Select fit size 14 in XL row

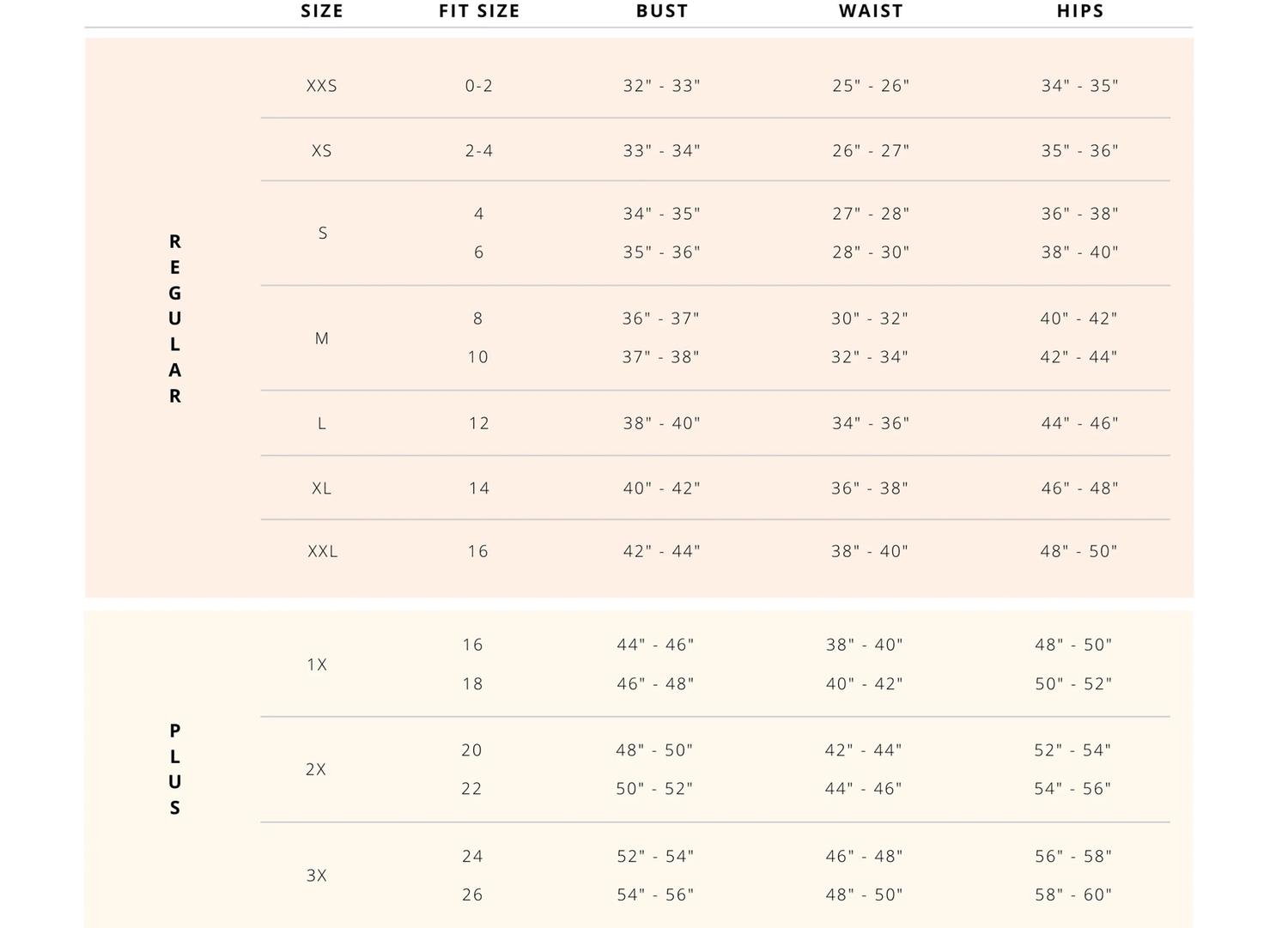(x=479, y=488)
